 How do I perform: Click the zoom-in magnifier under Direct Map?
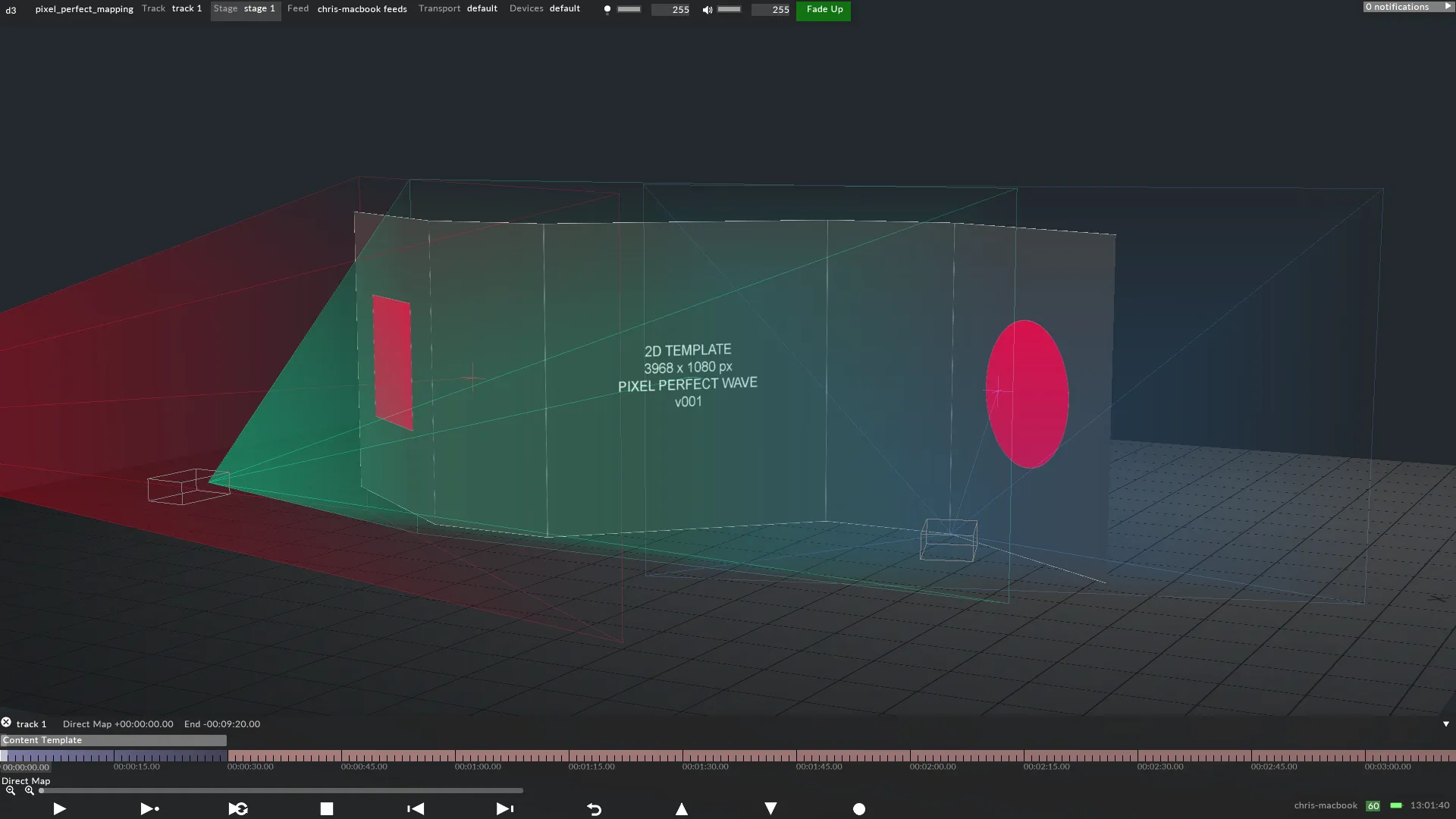click(29, 790)
